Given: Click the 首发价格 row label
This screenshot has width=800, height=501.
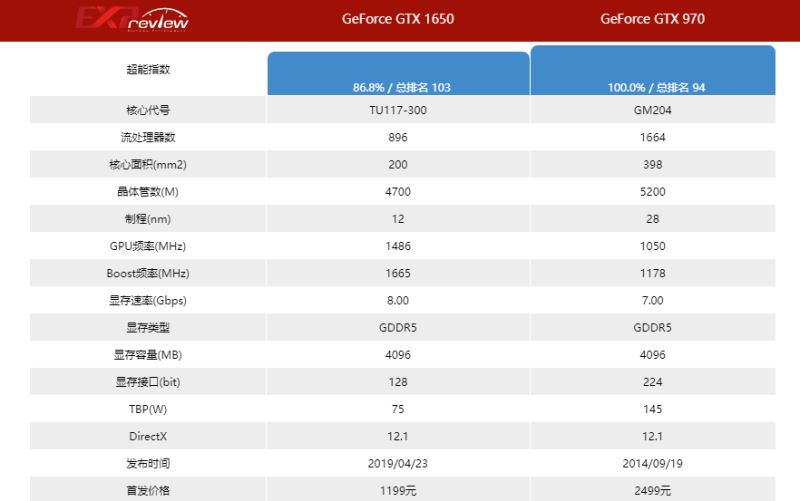Looking at the screenshot, I should click(148, 490).
